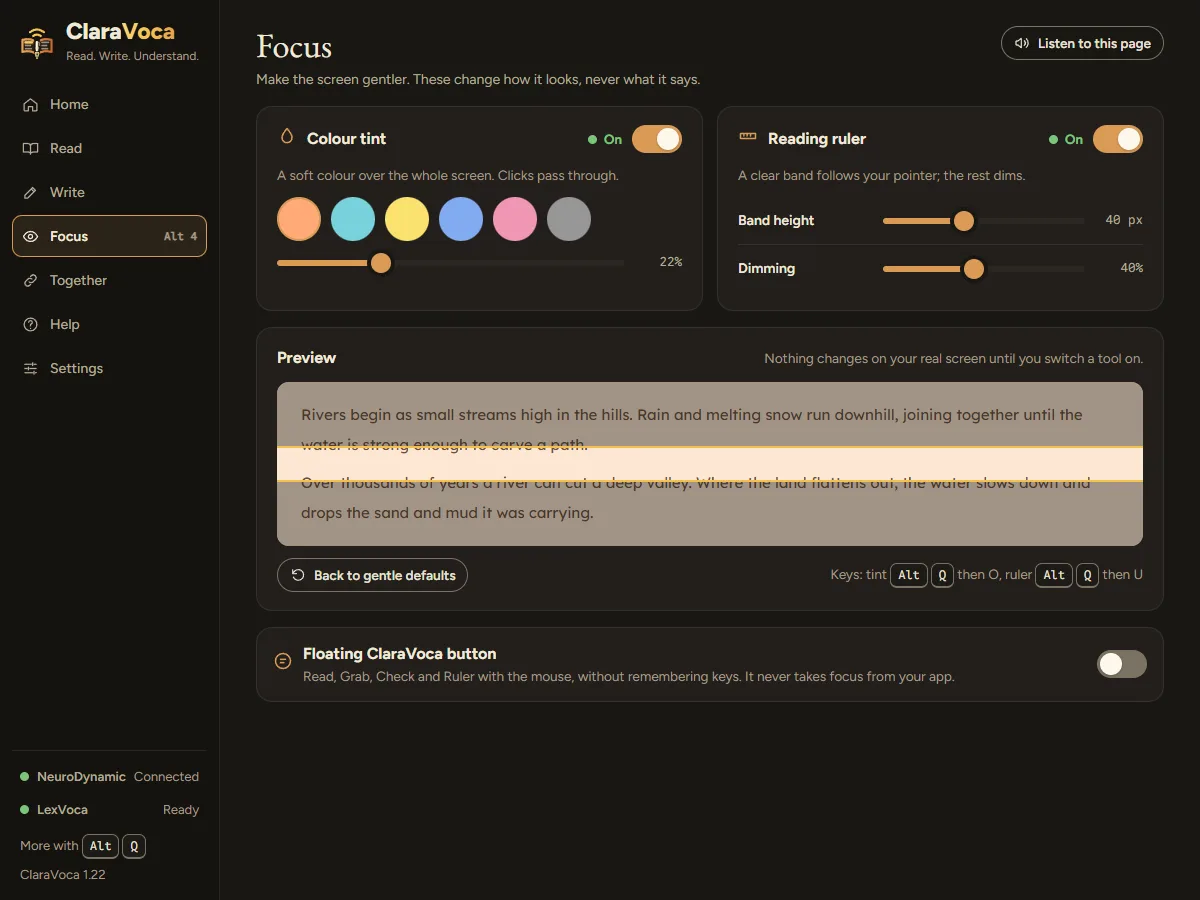Click the green LexVoca status dot

(25, 810)
